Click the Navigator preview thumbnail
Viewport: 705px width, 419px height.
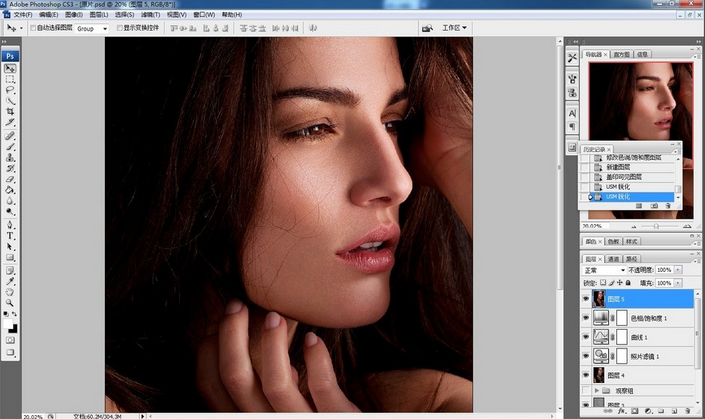pyautogui.click(x=641, y=101)
